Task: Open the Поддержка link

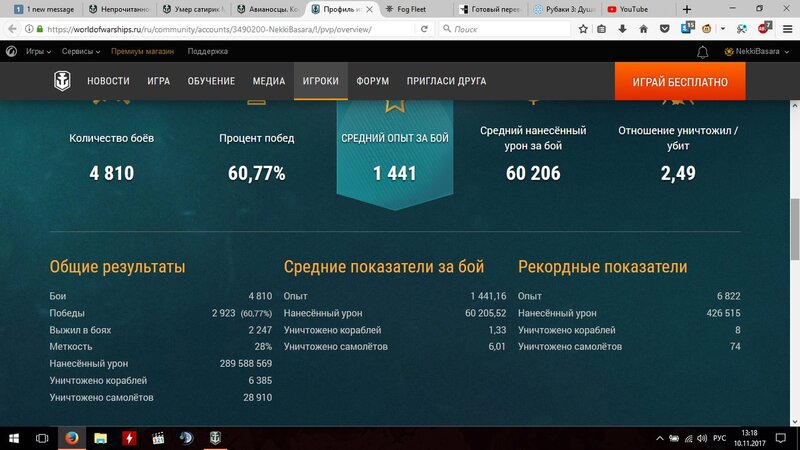Action: coord(208,52)
